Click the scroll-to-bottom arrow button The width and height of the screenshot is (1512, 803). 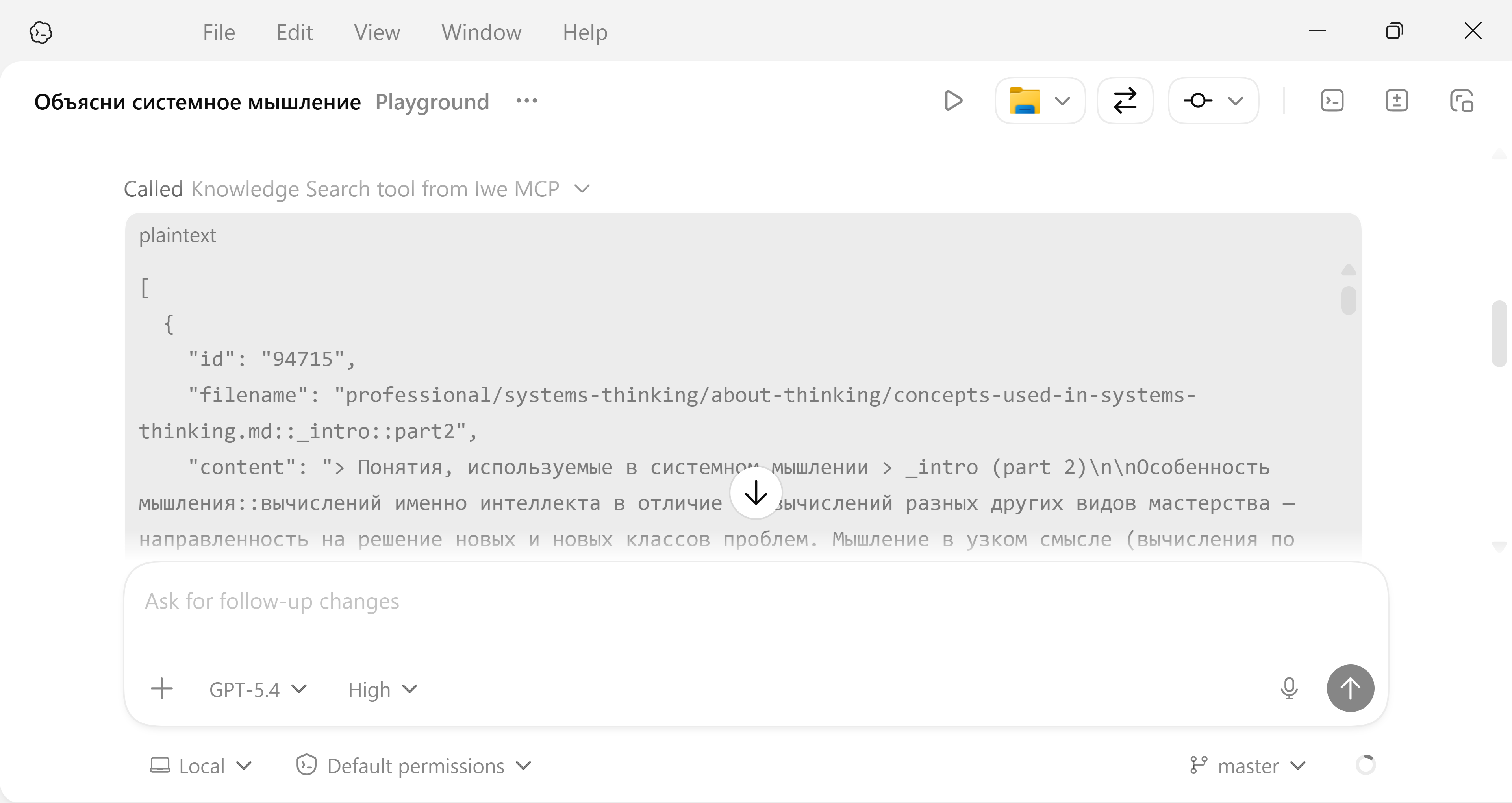[756, 492]
